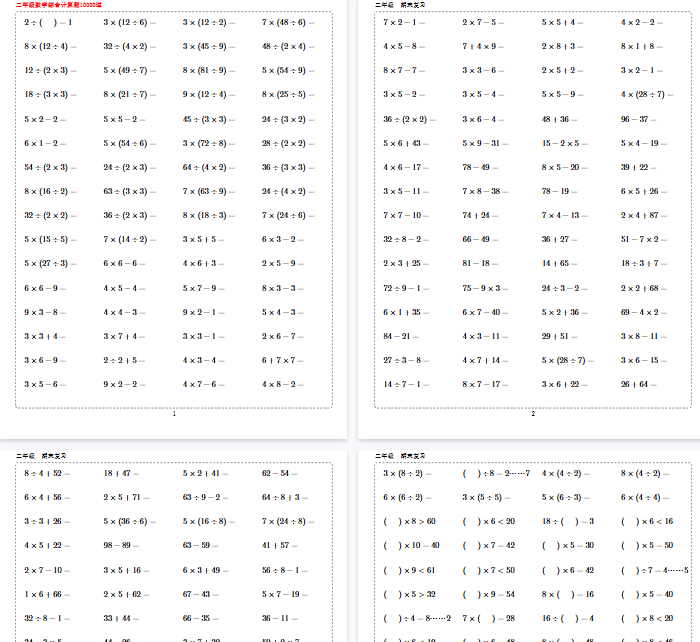Screen dimensions: 700x642
Task: Click the problem 26 + 64
Action: (637, 384)
